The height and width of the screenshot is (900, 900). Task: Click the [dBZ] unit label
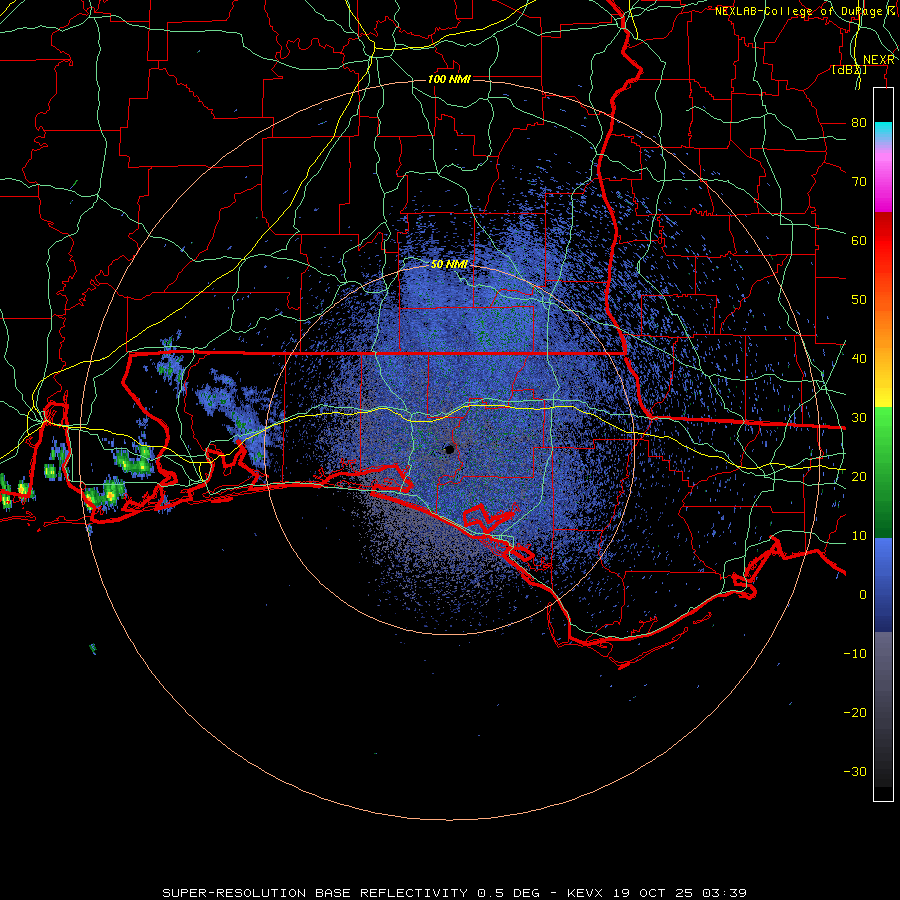pos(849,70)
